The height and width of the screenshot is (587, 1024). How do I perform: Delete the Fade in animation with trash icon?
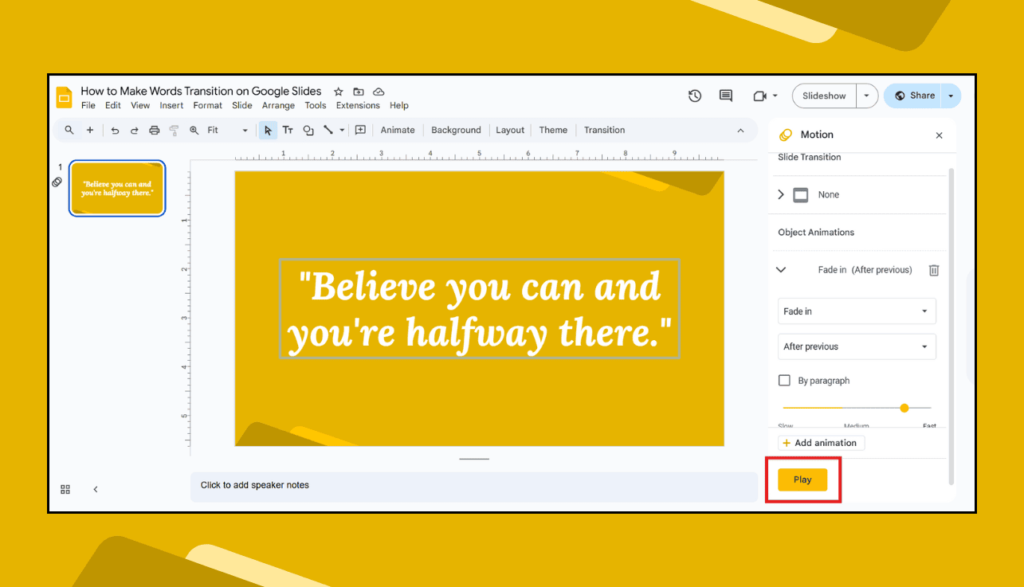pyautogui.click(x=933, y=270)
